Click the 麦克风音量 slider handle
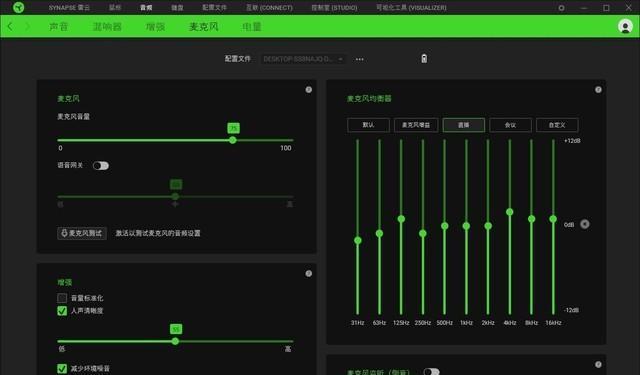 (233, 140)
